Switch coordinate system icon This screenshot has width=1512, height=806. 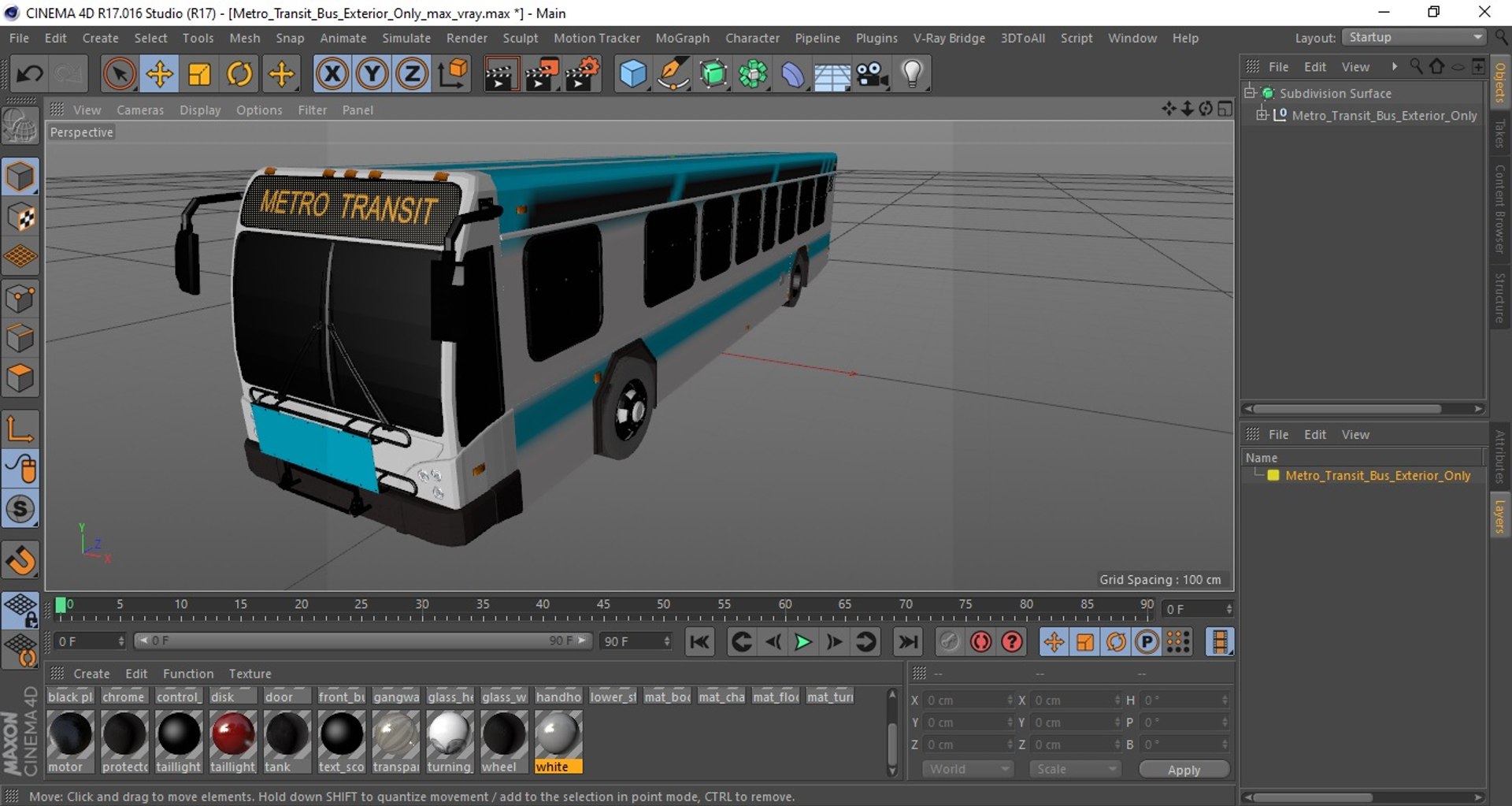click(453, 74)
